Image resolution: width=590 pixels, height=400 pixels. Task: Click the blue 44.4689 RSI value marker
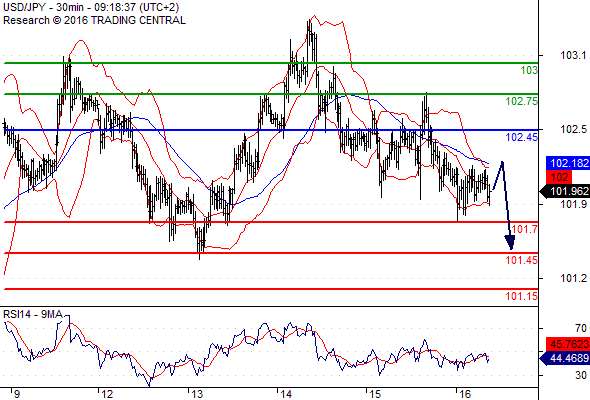tap(564, 358)
